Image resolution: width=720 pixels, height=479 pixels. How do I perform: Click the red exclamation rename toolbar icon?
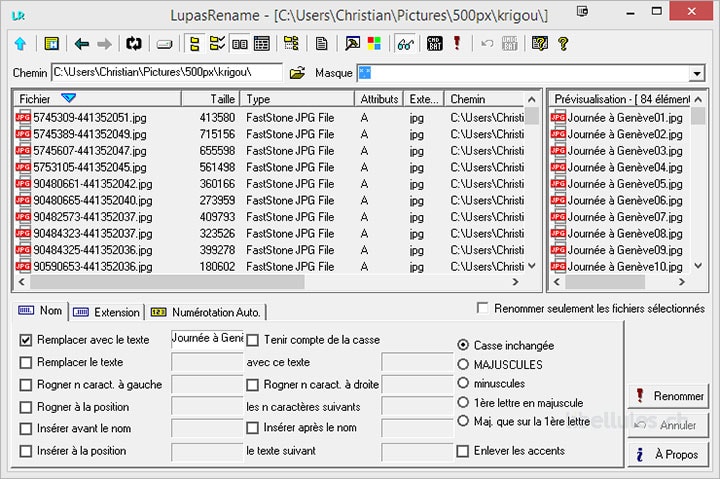(456, 44)
